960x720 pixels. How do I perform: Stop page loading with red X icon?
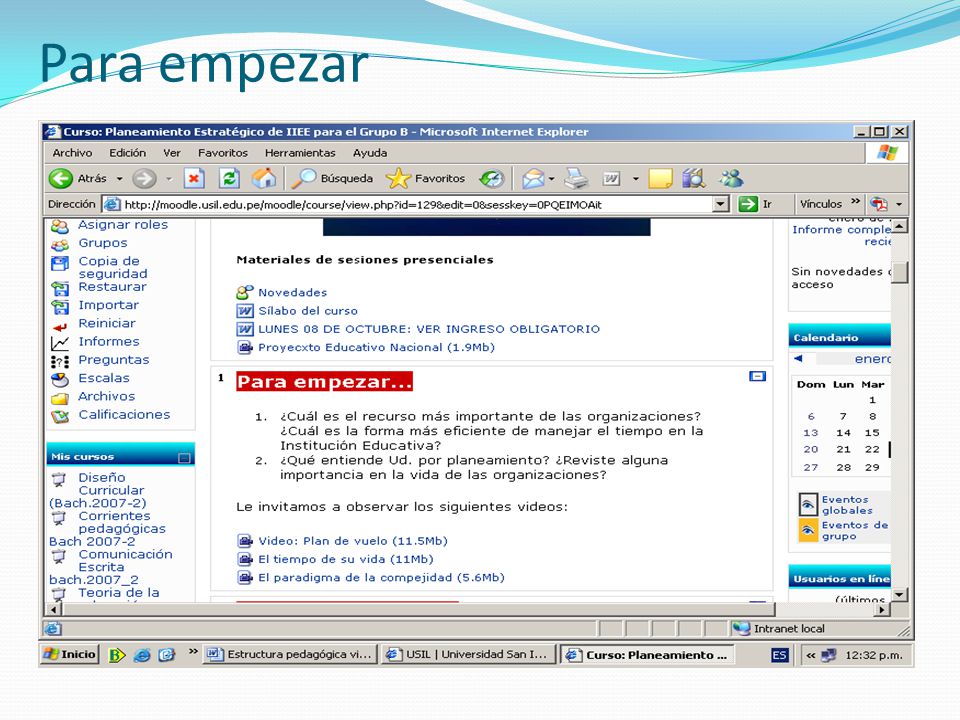pos(194,179)
